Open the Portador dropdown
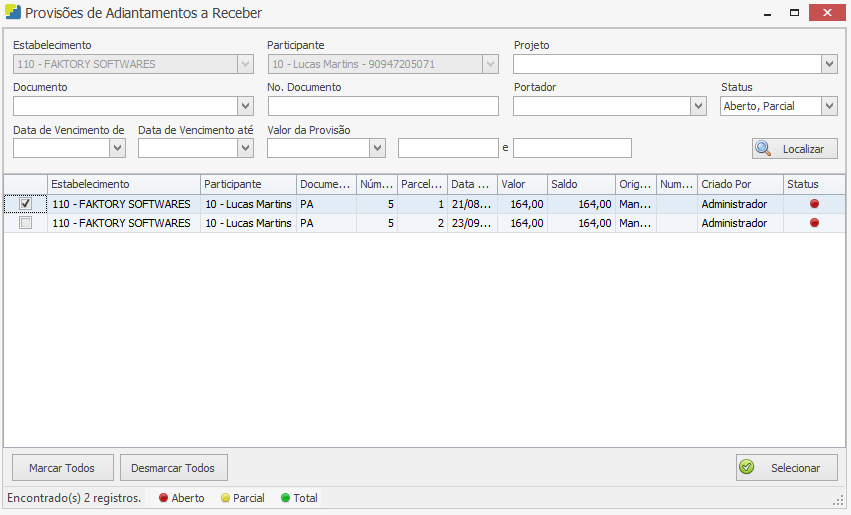Image resolution: width=851 pixels, height=515 pixels. click(698, 106)
